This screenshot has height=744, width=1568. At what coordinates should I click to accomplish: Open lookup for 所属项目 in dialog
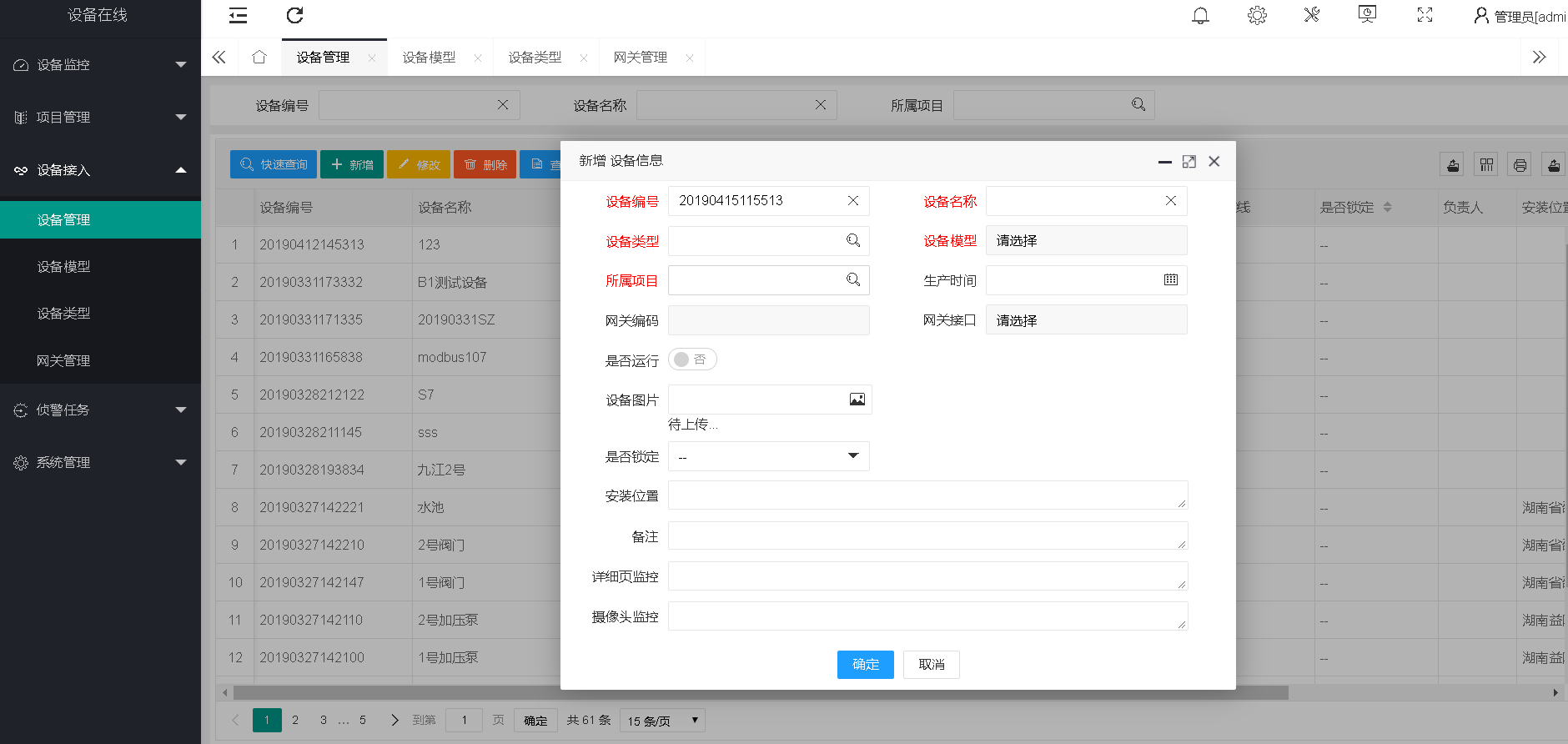[x=853, y=279]
